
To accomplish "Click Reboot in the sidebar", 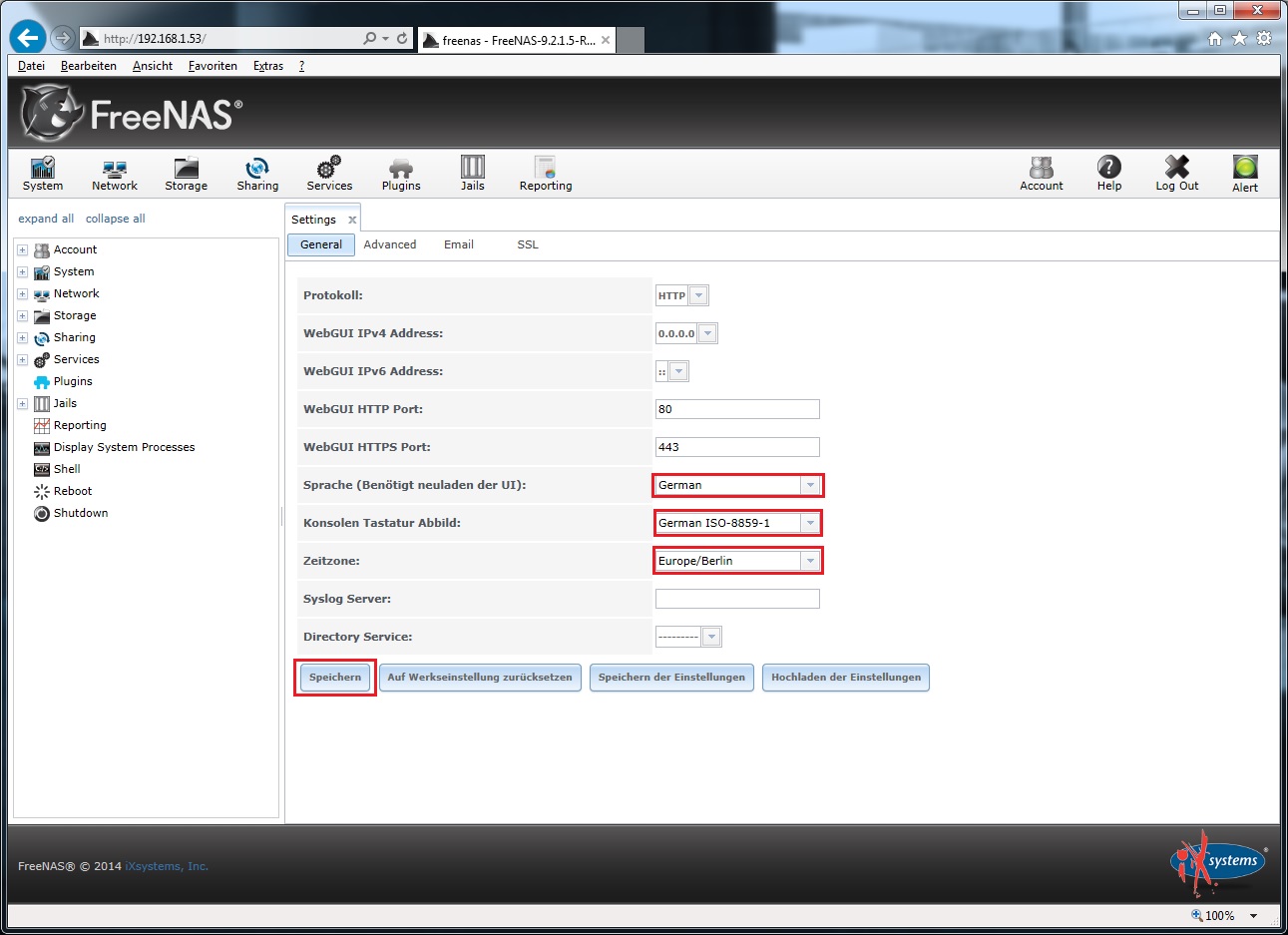I will [73, 491].
